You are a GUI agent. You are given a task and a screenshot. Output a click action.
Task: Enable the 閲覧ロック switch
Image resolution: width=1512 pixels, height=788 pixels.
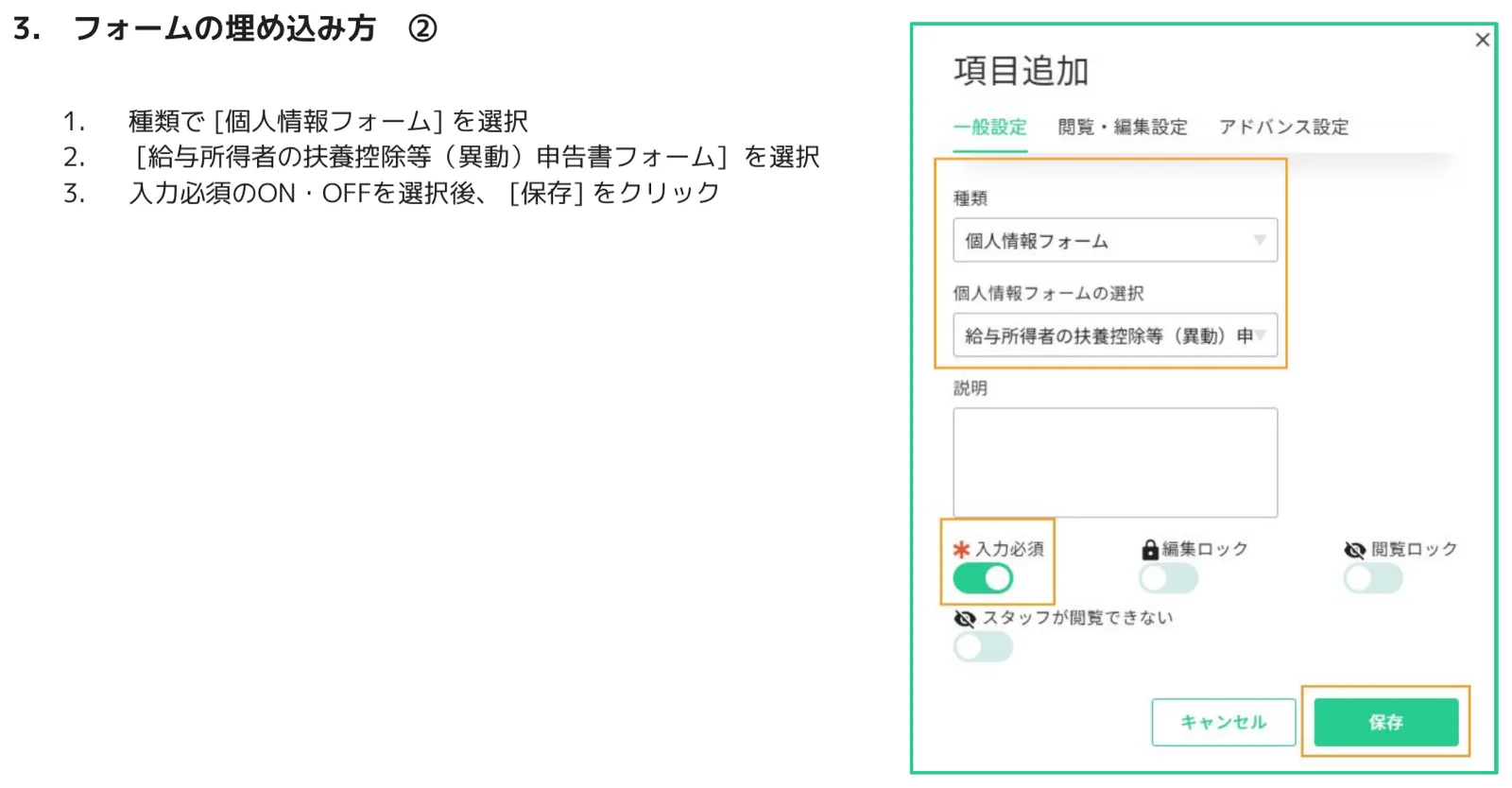click(1373, 578)
